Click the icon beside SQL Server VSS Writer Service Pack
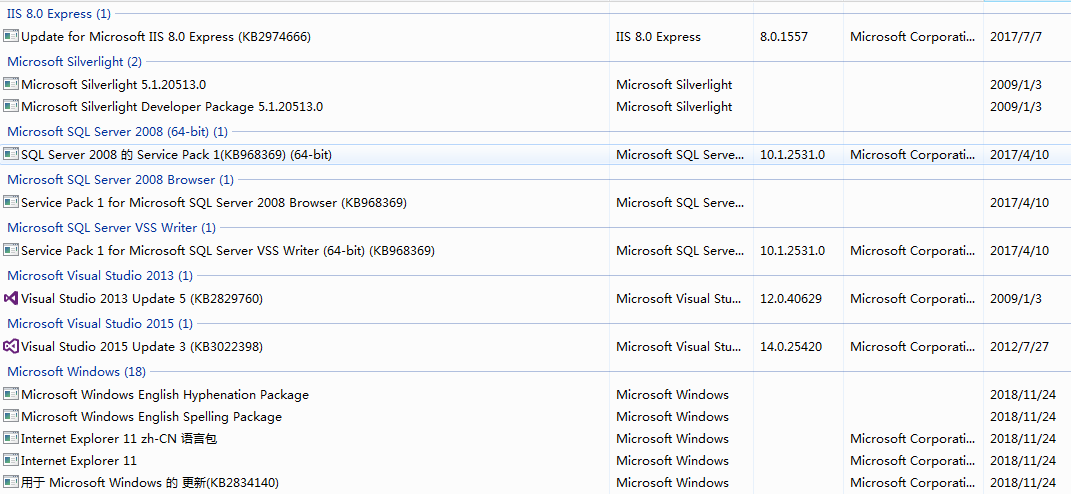The width and height of the screenshot is (1071, 494). pos(10,251)
